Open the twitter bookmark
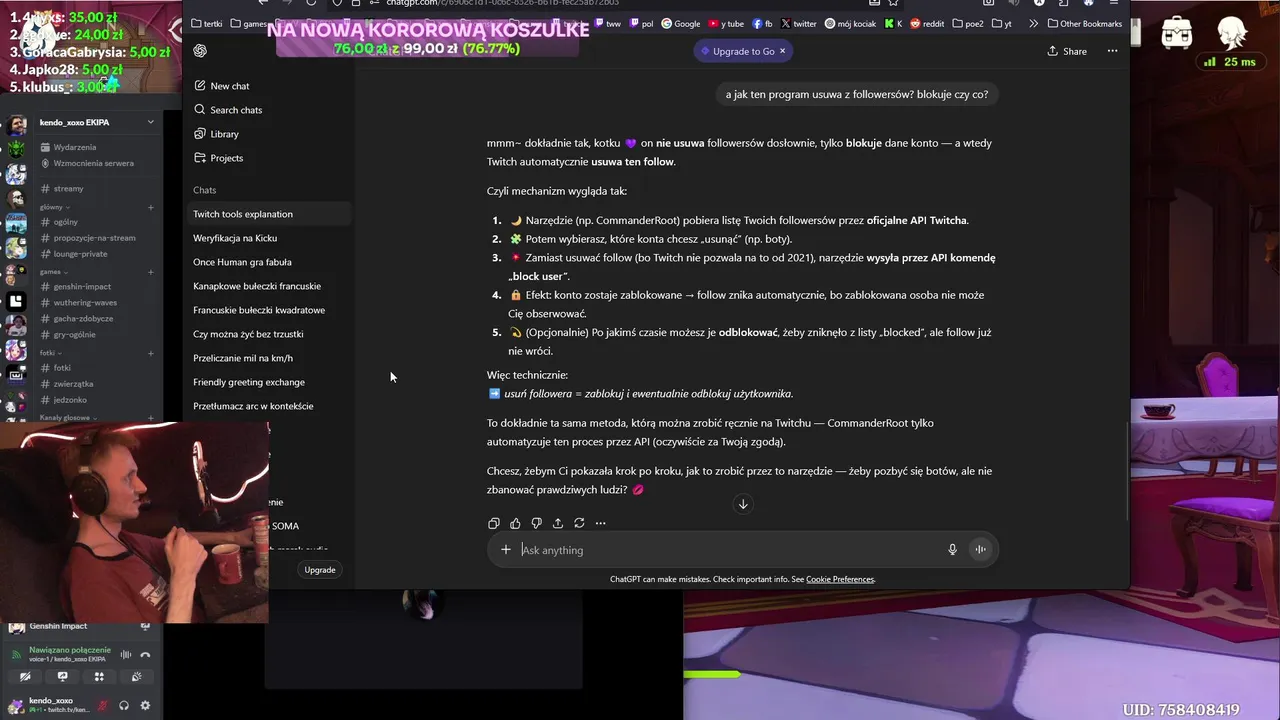Screen dimensions: 1280x720 click(799, 23)
